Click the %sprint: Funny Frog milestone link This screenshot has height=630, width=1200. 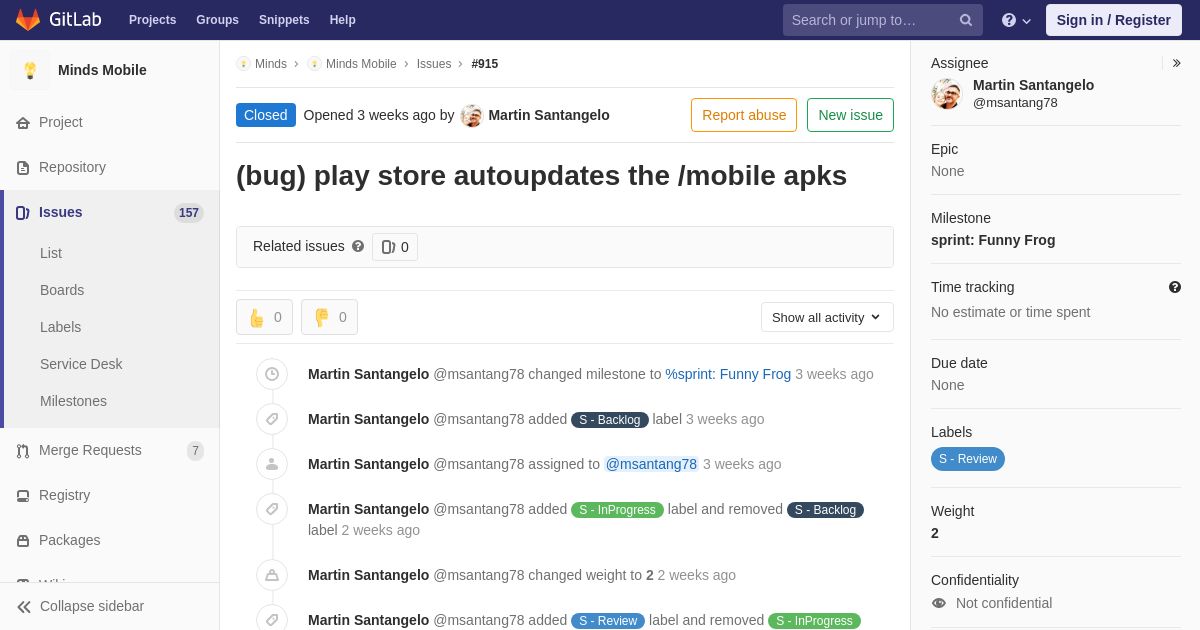(728, 374)
